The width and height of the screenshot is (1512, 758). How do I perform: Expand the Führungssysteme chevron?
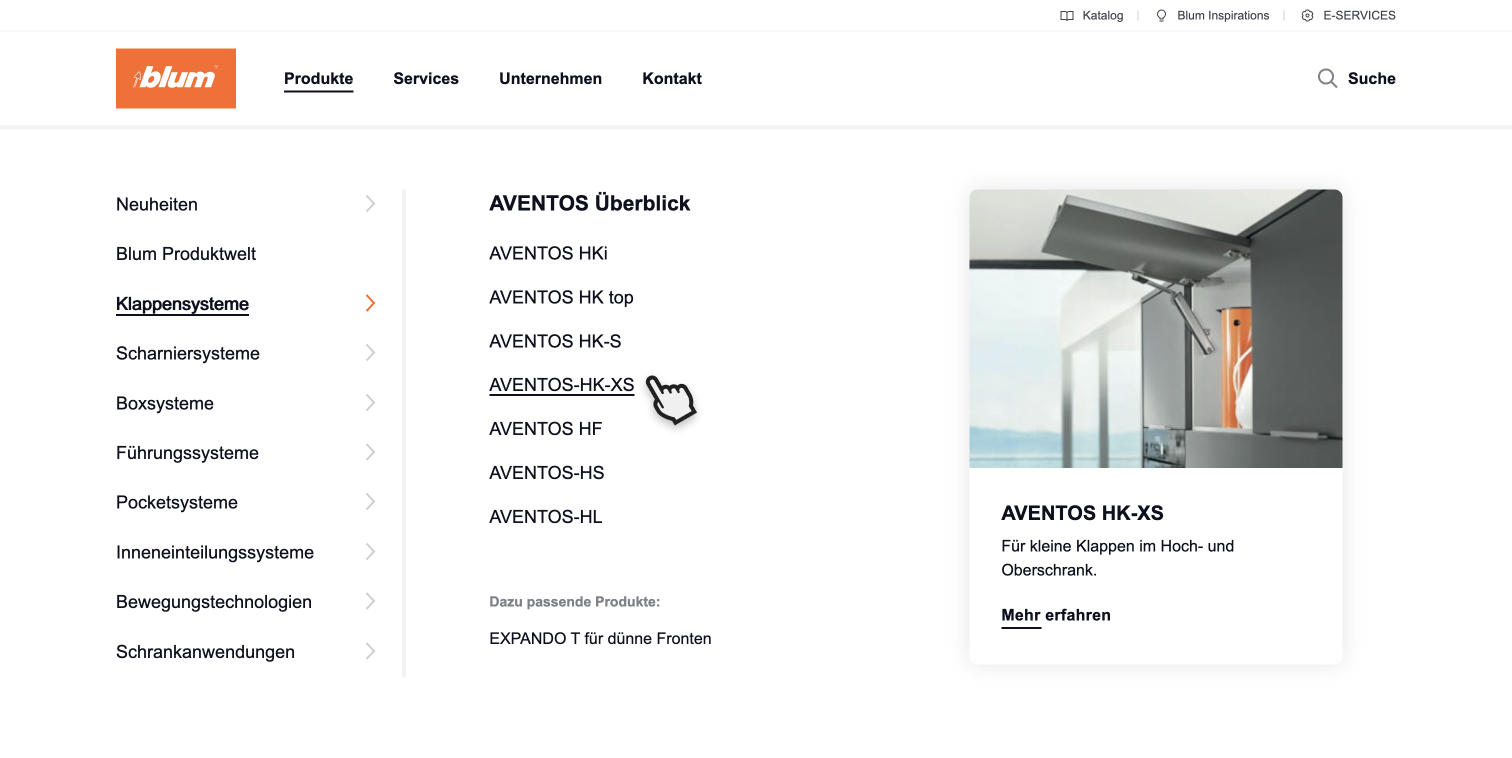click(370, 452)
